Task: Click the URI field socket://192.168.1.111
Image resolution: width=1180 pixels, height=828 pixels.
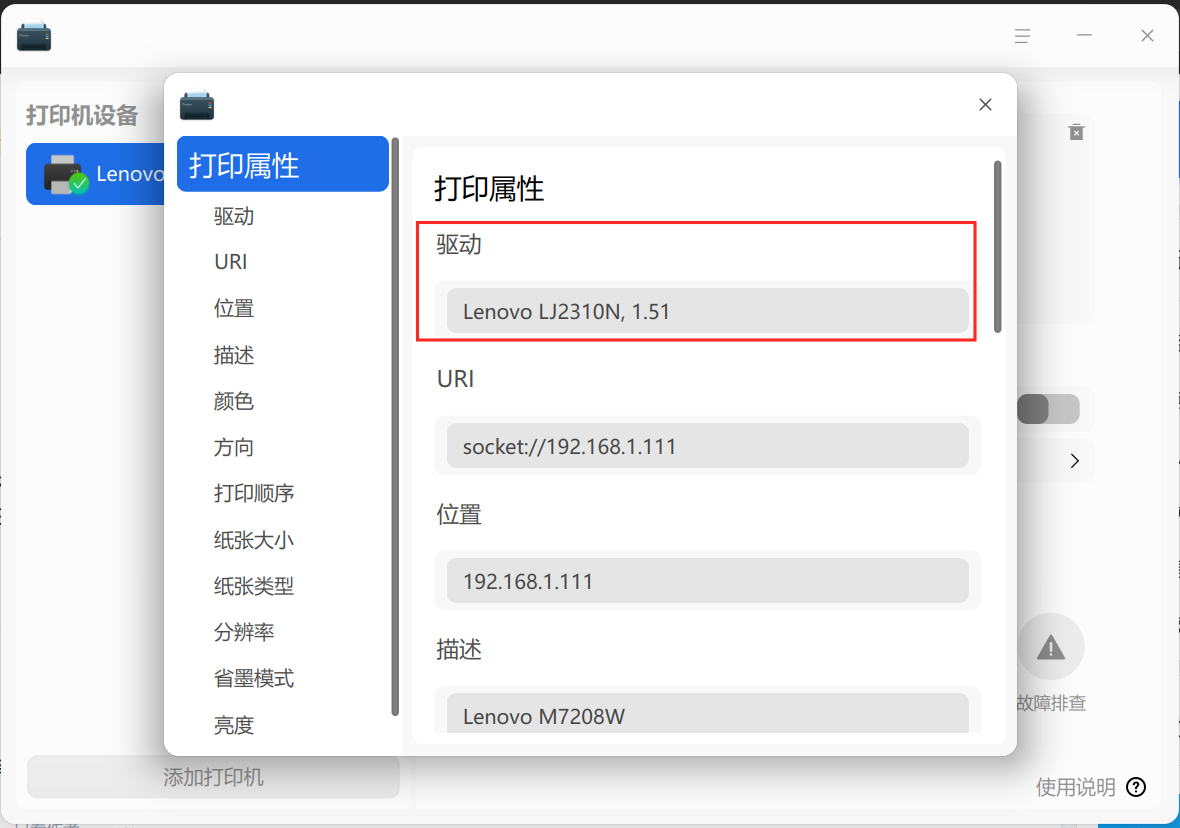Action: click(x=707, y=446)
